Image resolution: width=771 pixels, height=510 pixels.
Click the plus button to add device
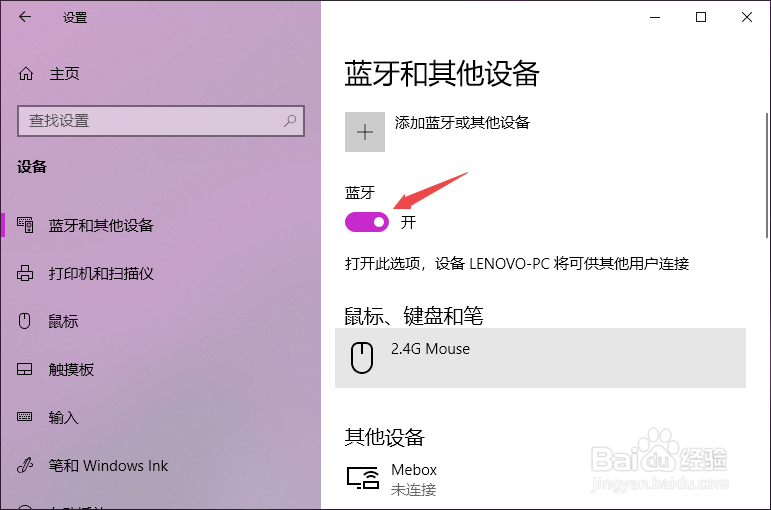(x=365, y=132)
